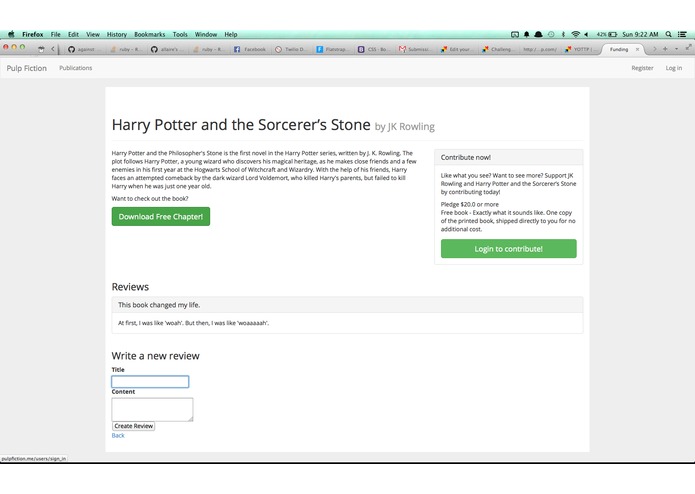Open Notification Center list icon
Image resolution: width=695 pixels, height=494 pixels.
click(682, 34)
